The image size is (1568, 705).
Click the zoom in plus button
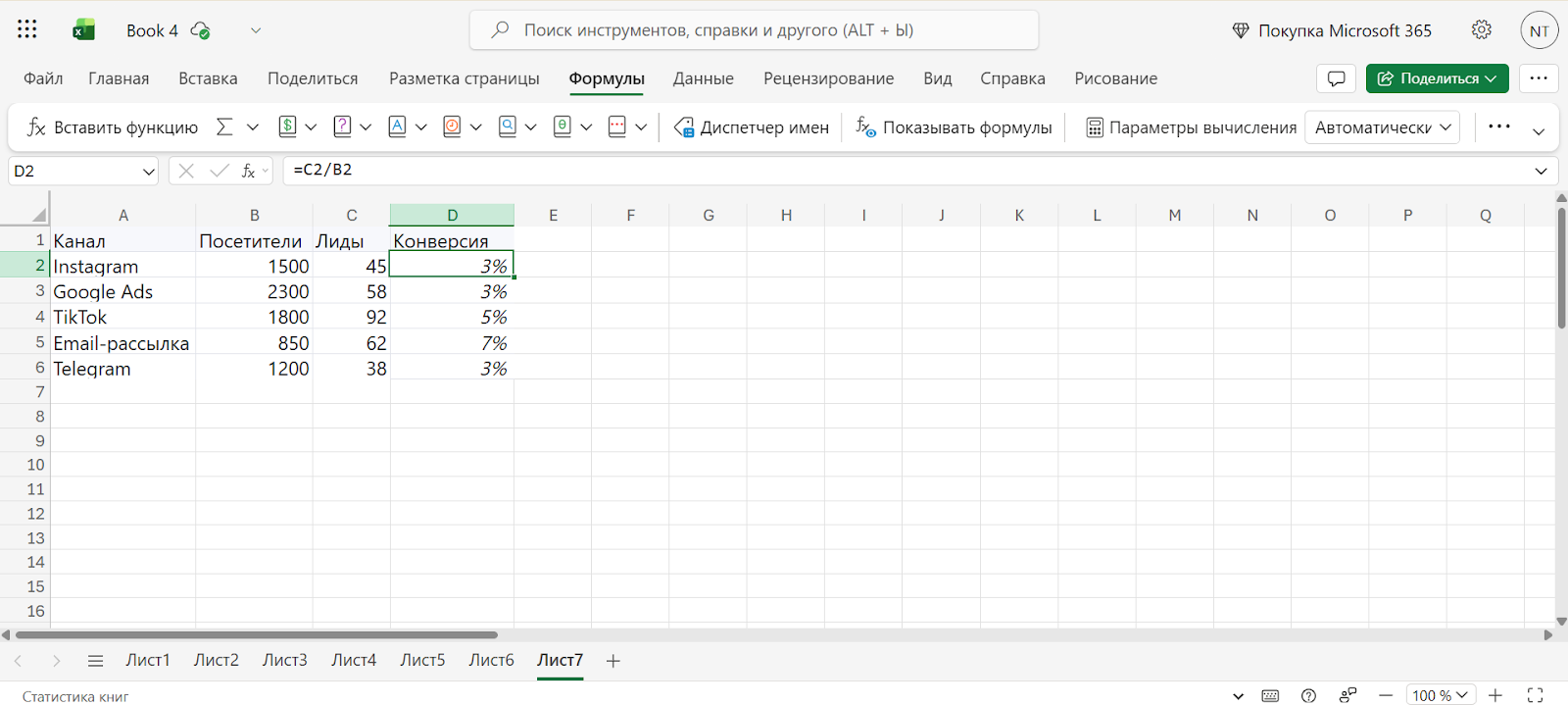(1495, 695)
